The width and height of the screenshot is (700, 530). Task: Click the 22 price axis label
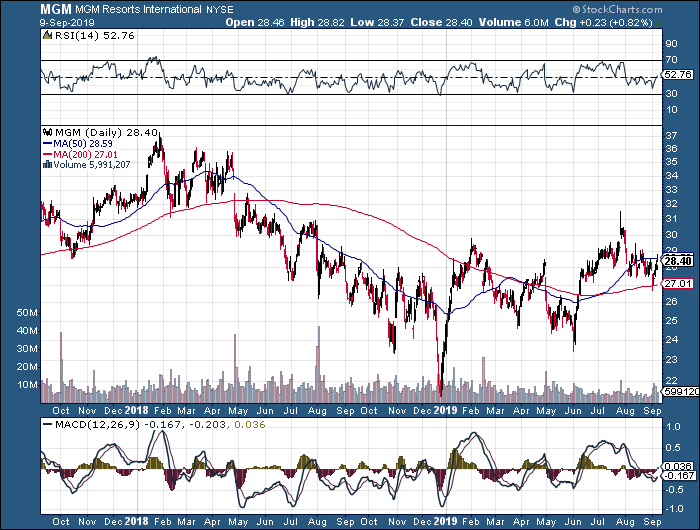click(x=671, y=380)
